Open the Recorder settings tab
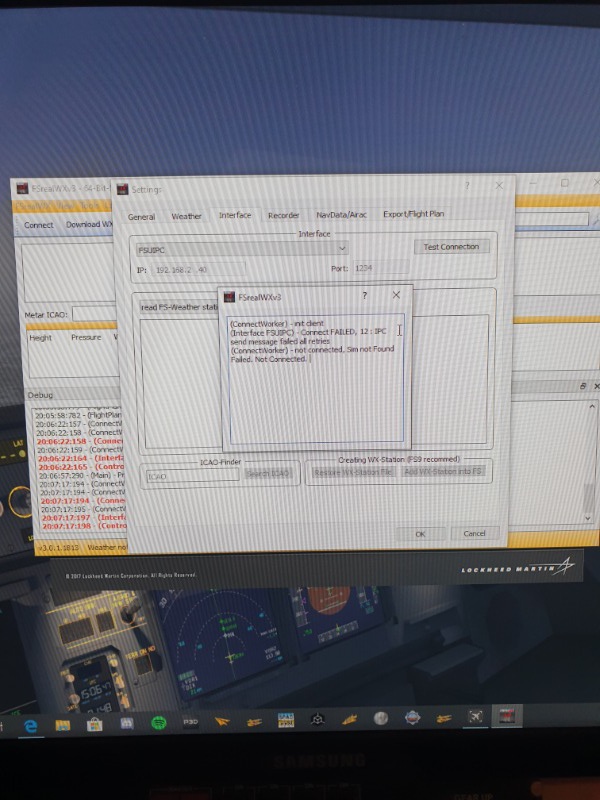The height and width of the screenshot is (800, 600). point(284,215)
